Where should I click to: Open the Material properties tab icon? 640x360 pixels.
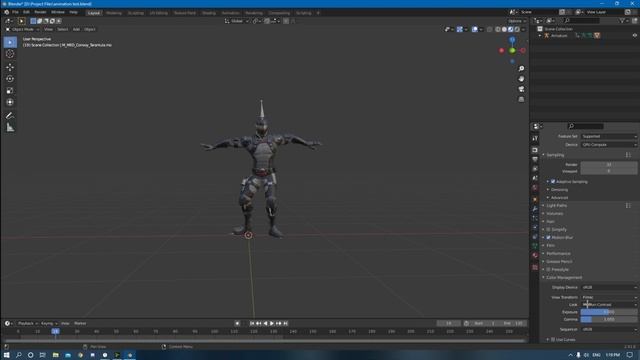535,255
